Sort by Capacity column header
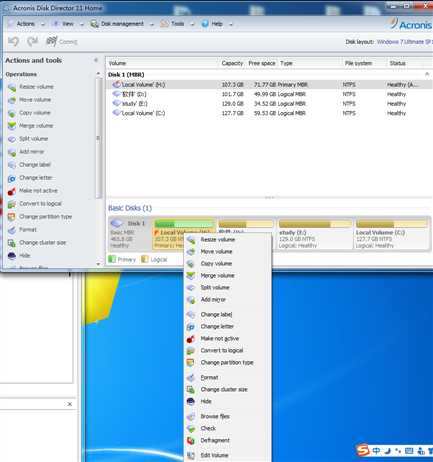Screen dimensions: 433x462 232,63
